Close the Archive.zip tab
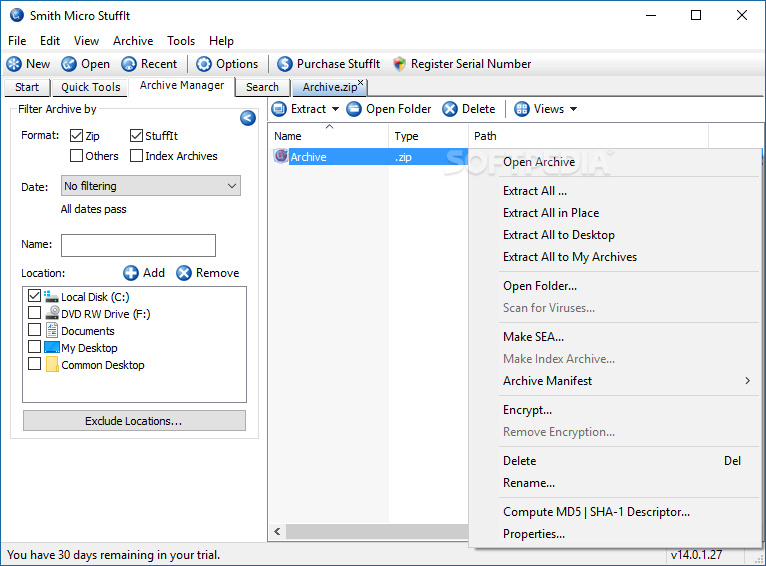The width and height of the screenshot is (766, 566). tap(361, 83)
